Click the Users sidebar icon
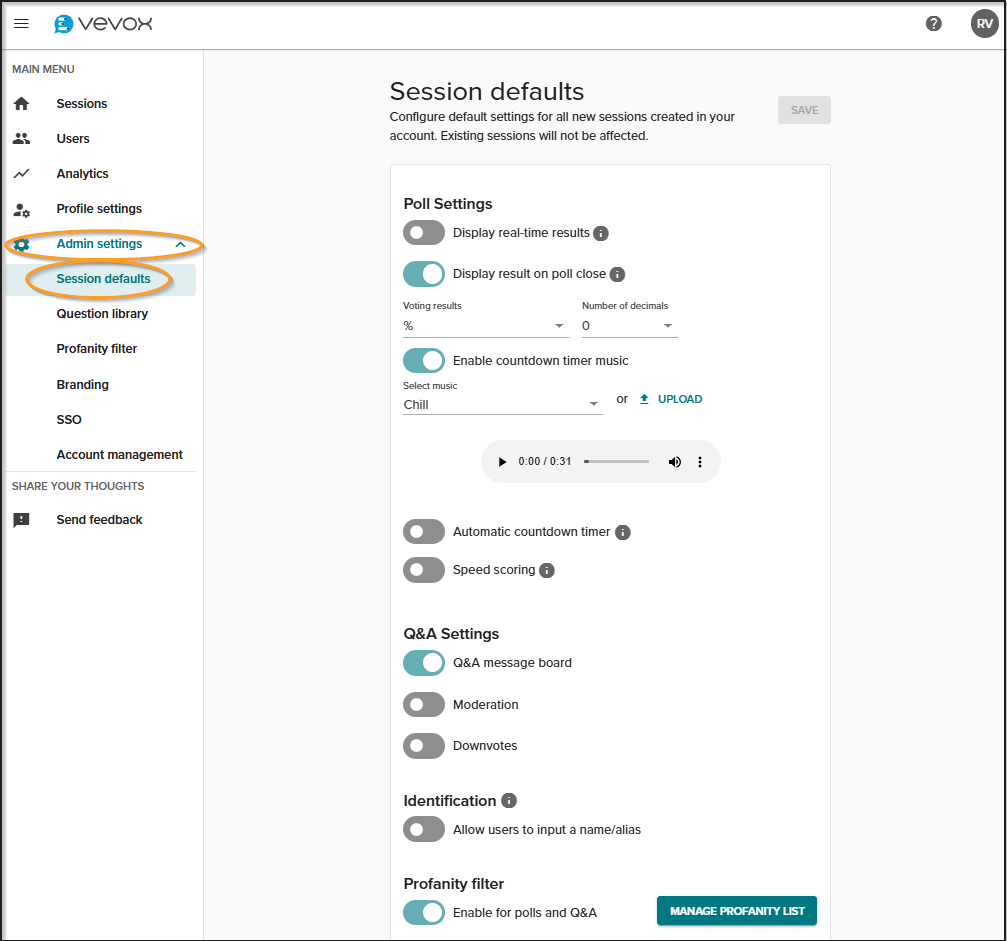The image size is (1007, 941). tap(20, 138)
